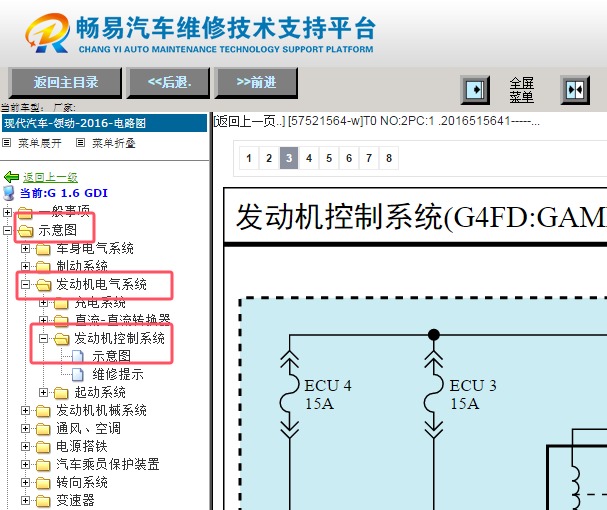Click the top-level 示意图 folder icon
607x510 pixels.
point(26,231)
